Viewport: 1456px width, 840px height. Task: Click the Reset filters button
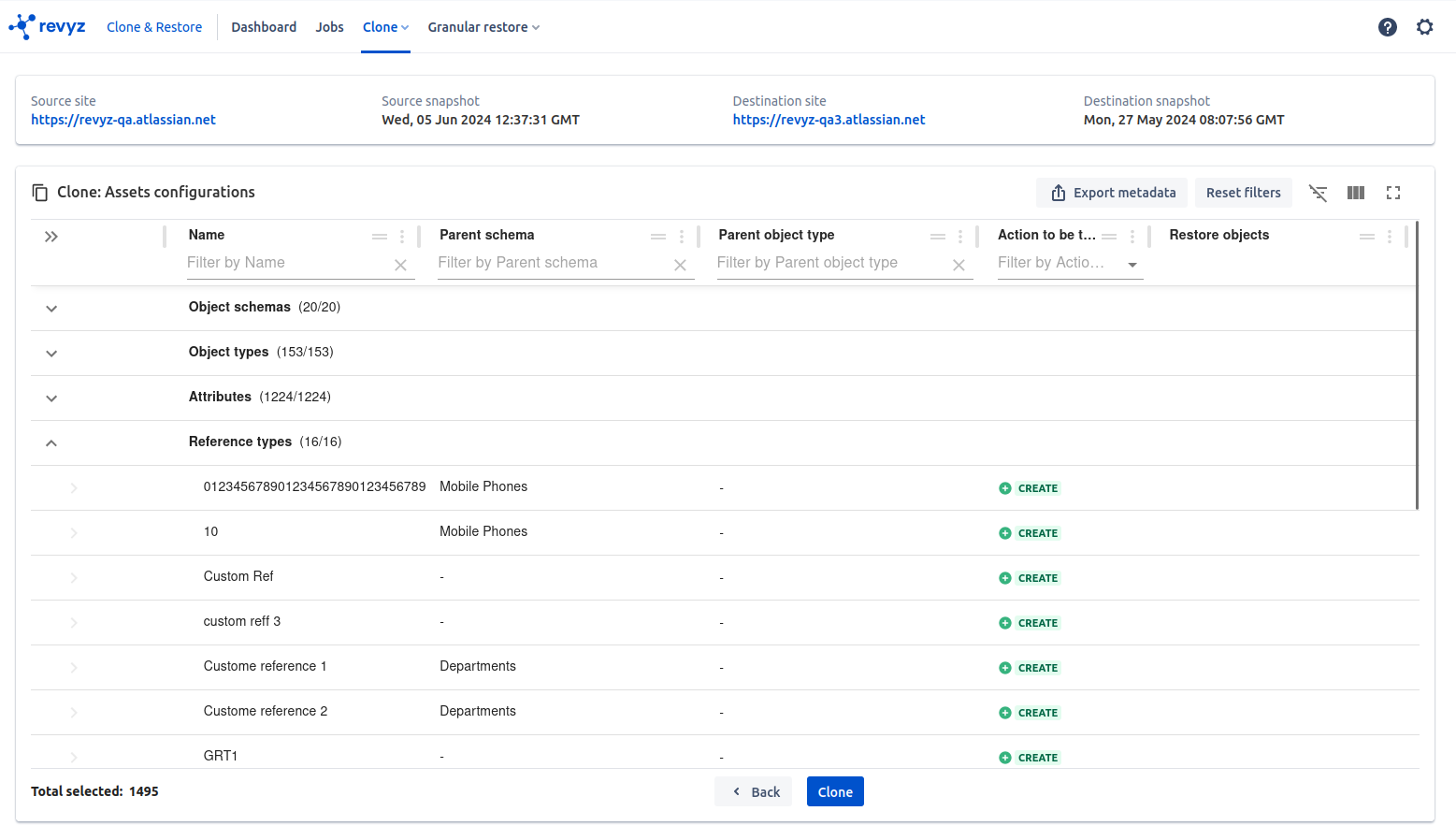point(1244,193)
